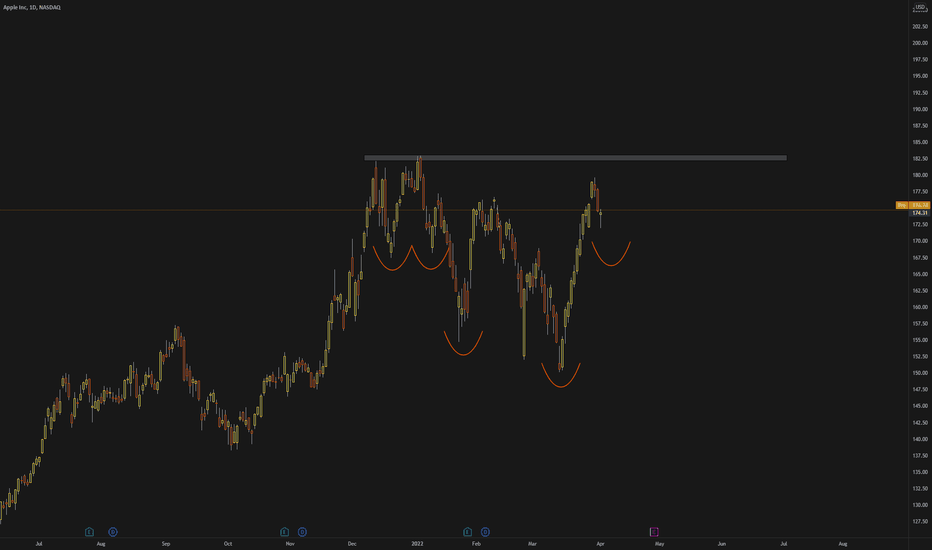Click the 200.00 price axis label
This screenshot has height=550, width=932.
(920, 43)
